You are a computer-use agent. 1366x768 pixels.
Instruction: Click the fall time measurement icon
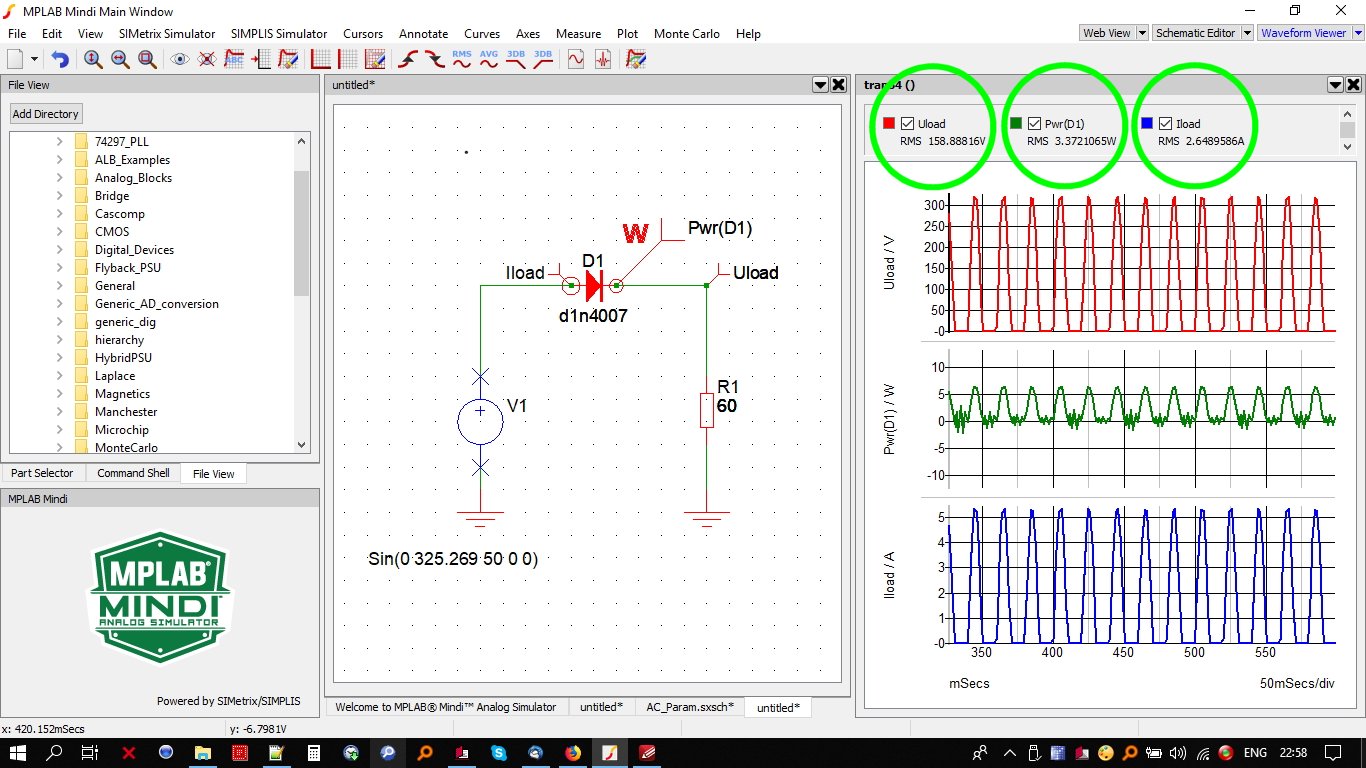[x=435, y=60]
